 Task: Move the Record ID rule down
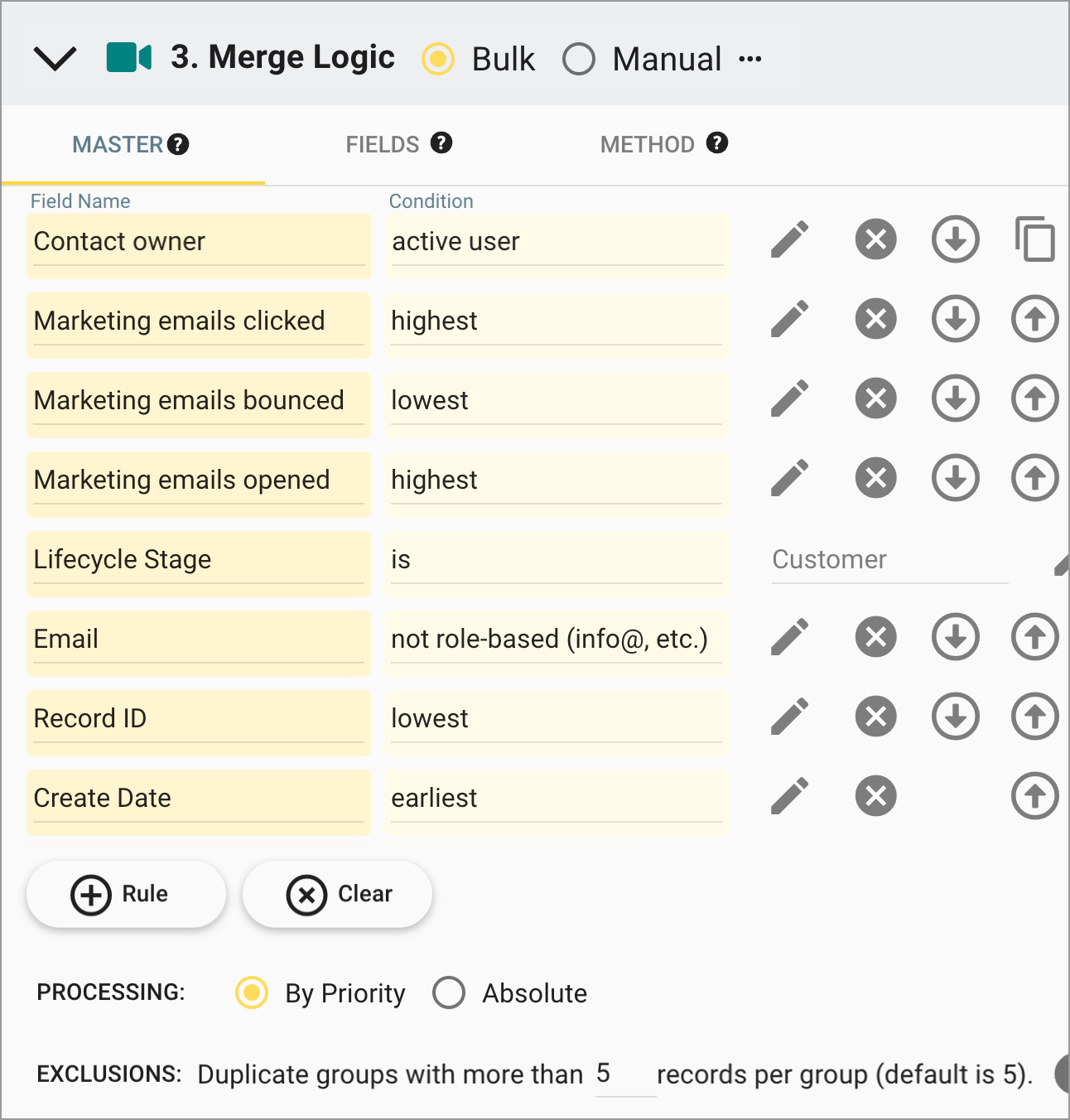(956, 717)
